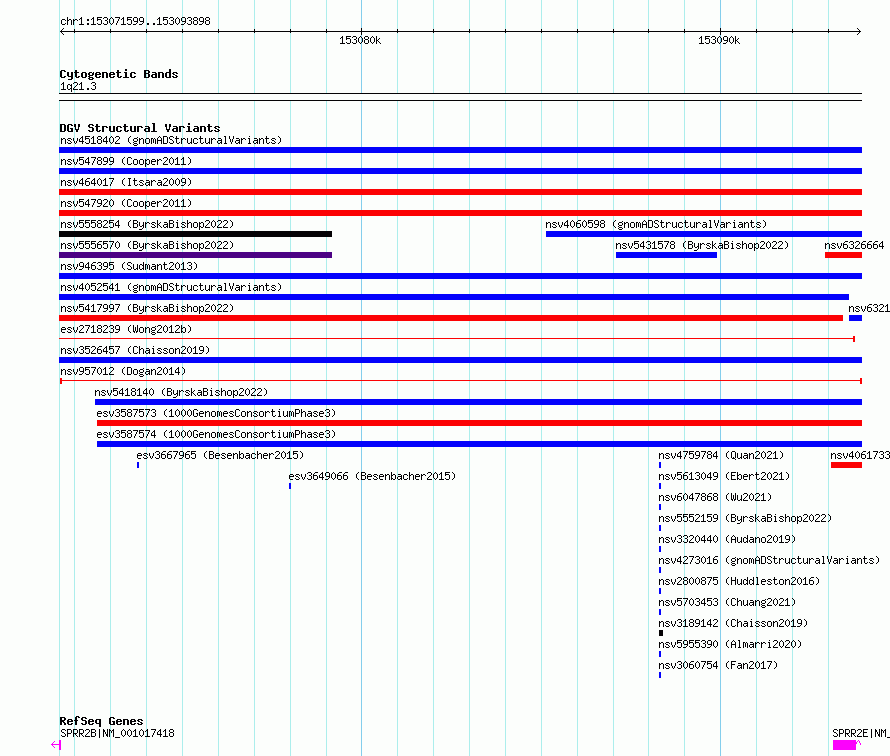Open the nsv464017 (Itsara2009) variant label
This screenshot has height=756, width=890.
click(126, 182)
